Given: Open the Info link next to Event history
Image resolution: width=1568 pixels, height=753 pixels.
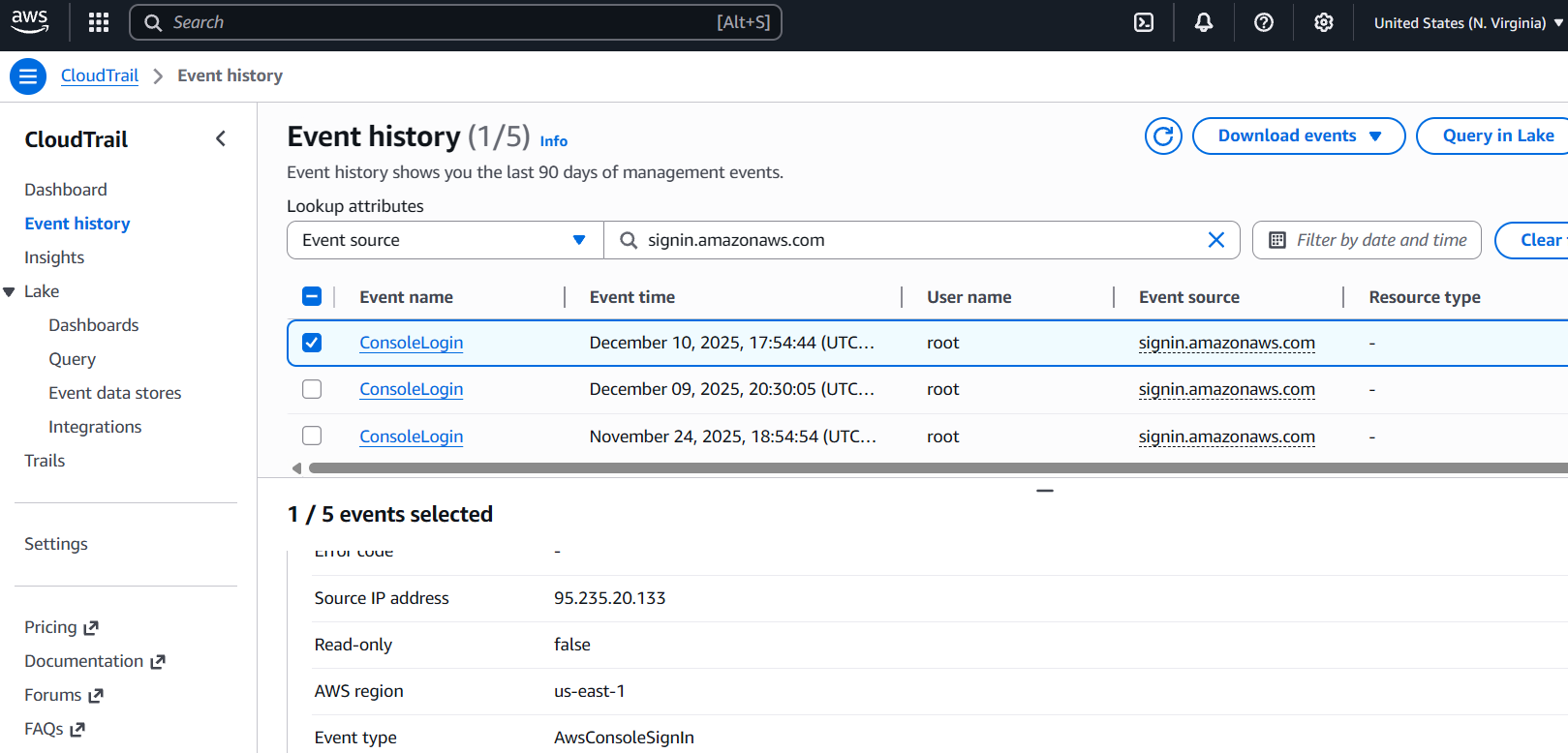Looking at the screenshot, I should (x=554, y=141).
